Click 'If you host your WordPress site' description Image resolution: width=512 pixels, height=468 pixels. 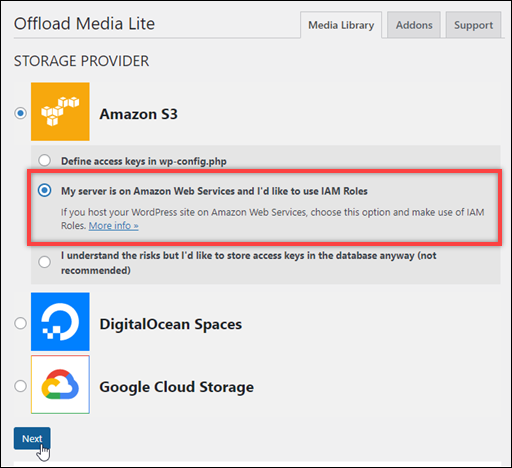[x=272, y=219]
